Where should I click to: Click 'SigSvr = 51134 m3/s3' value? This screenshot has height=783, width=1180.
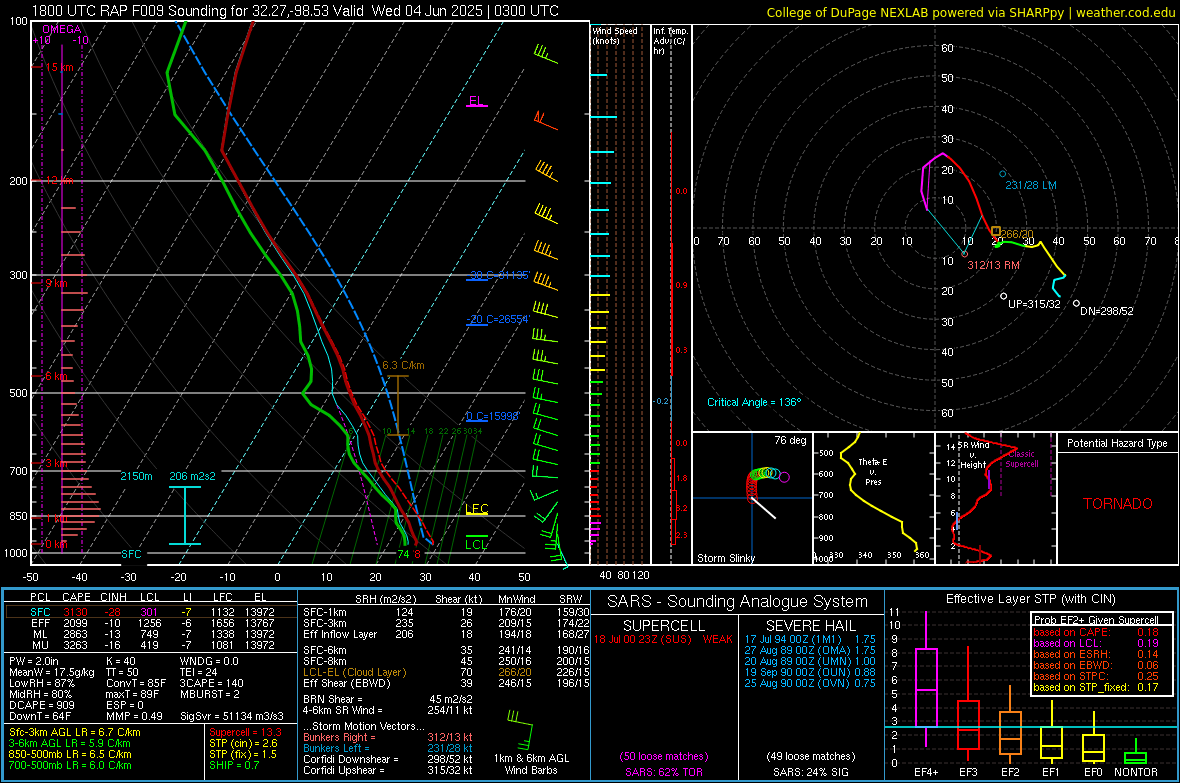[232, 716]
